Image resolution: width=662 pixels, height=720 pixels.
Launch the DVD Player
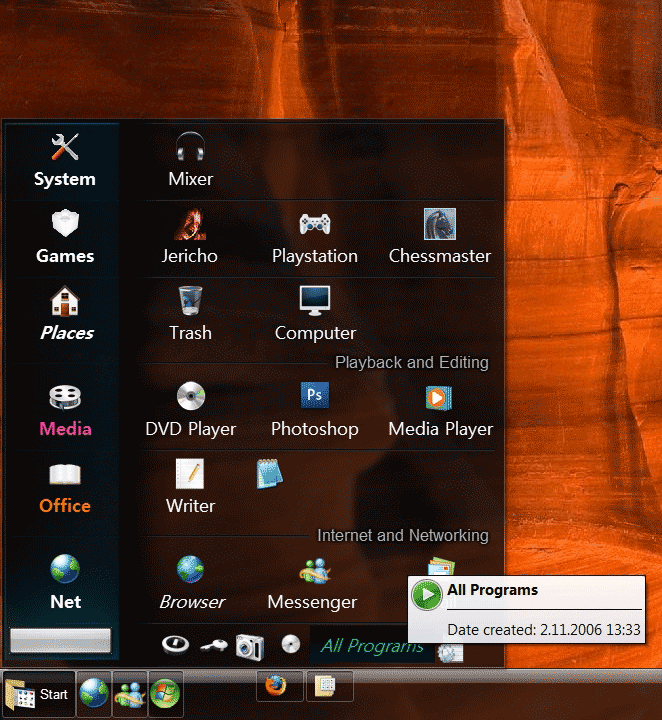(x=190, y=398)
